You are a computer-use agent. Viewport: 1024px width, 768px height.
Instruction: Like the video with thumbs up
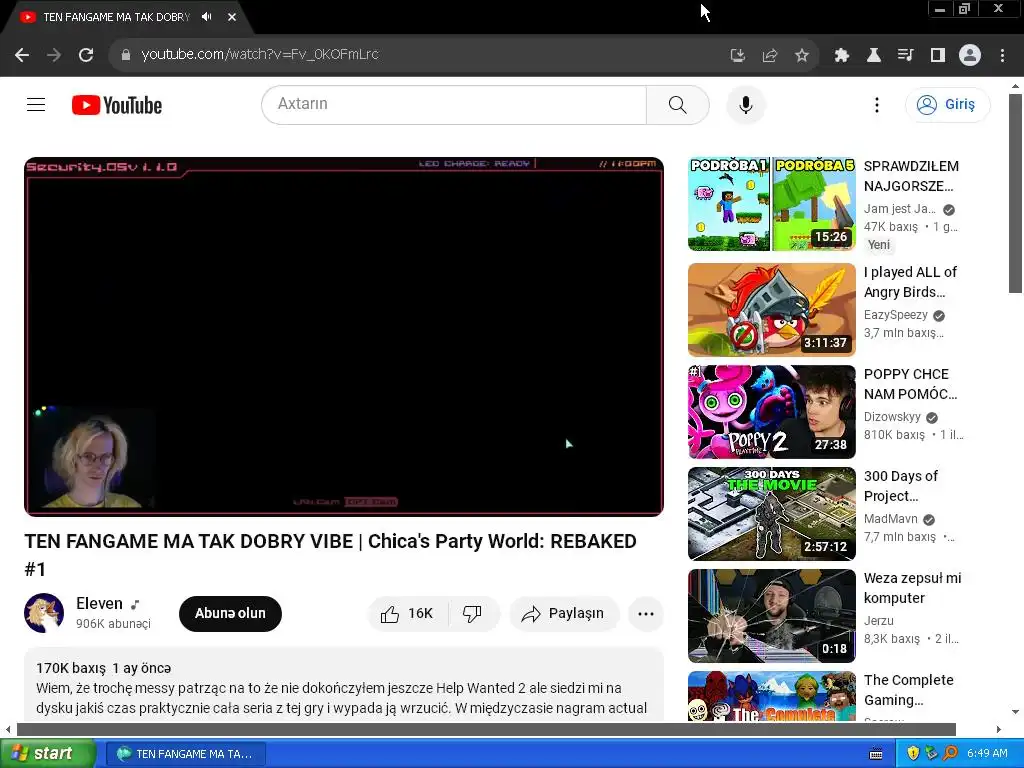408,613
